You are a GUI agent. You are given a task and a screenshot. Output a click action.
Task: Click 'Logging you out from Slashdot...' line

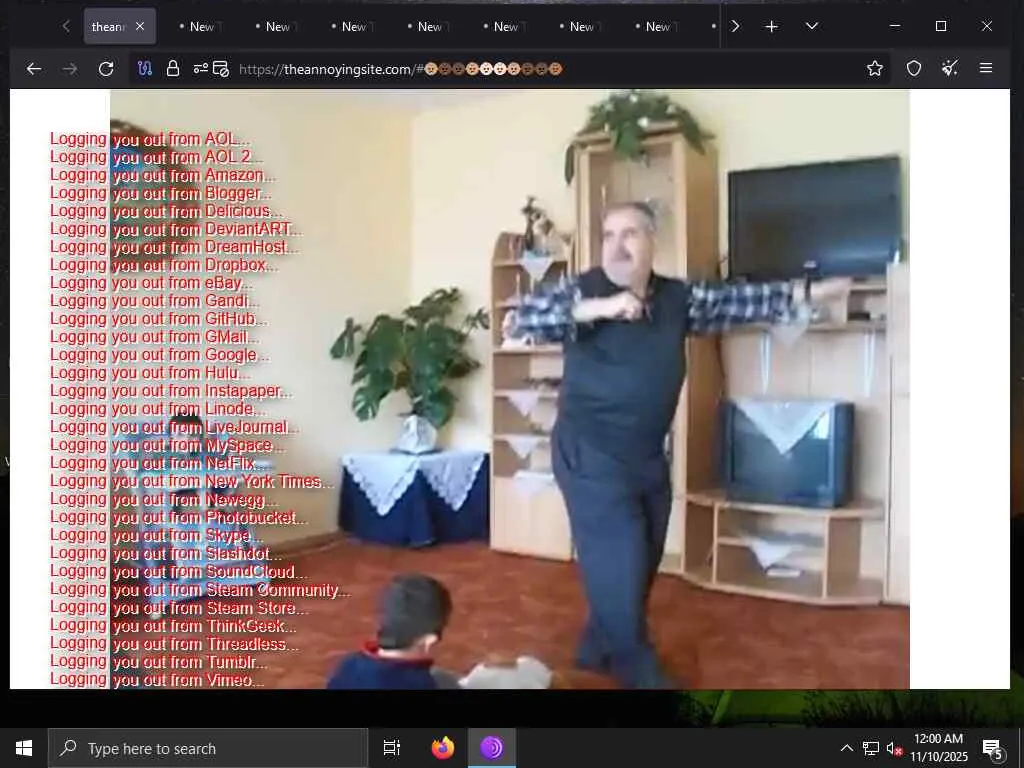click(166, 553)
